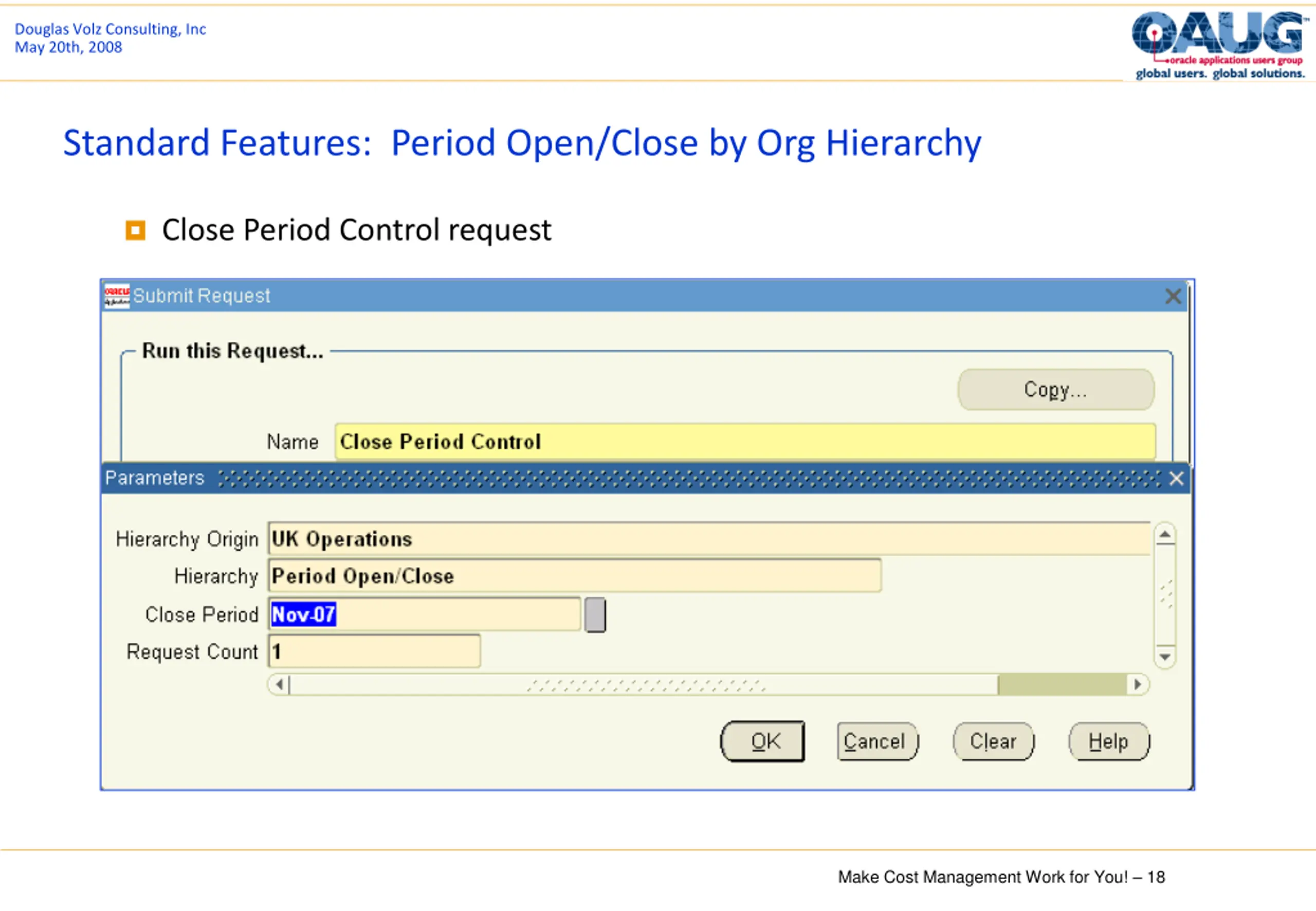
Task: Click the 'Hierarchy Origin' label
Action: coord(187,539)
